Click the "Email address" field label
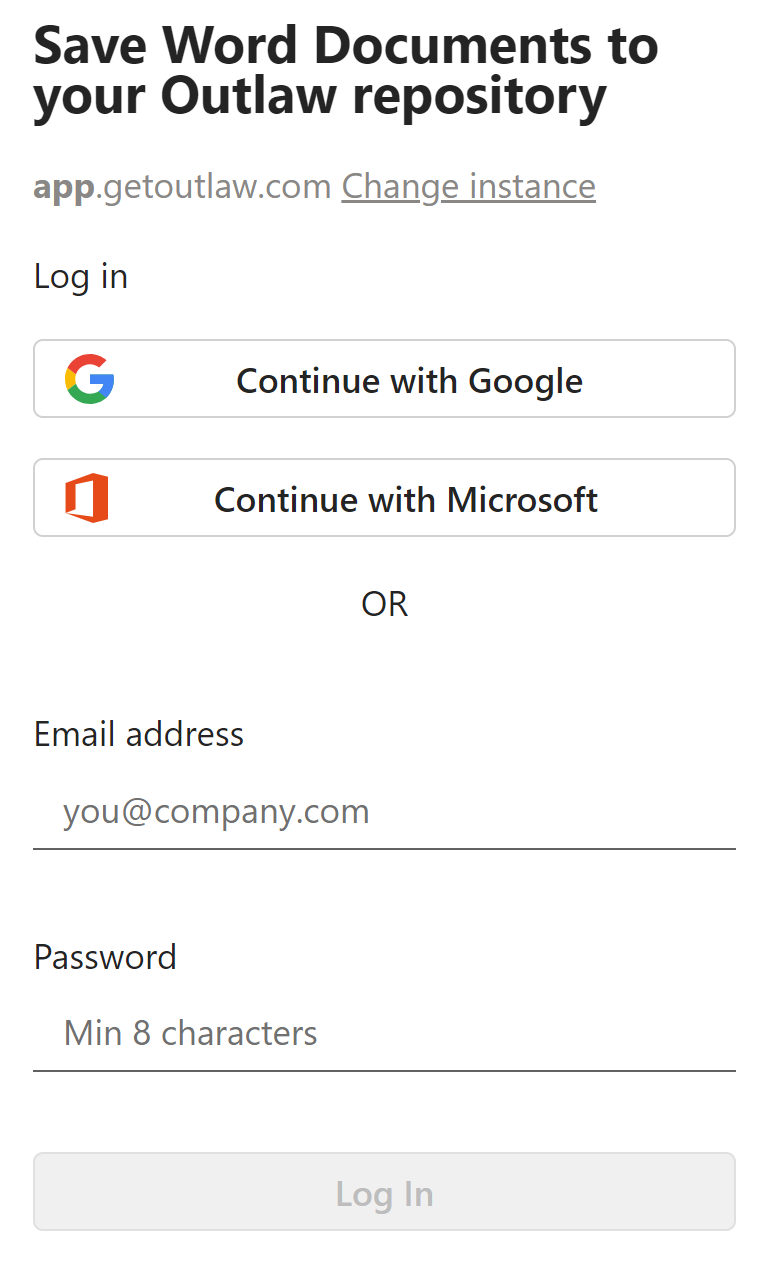Screen dimensions: 768x1264 (x=139, y=734)
